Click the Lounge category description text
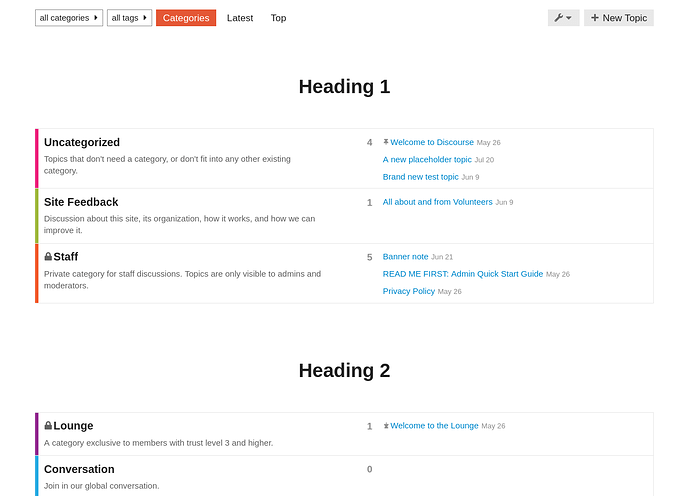This screenshot has width=690, height=496. pos(158,443)
